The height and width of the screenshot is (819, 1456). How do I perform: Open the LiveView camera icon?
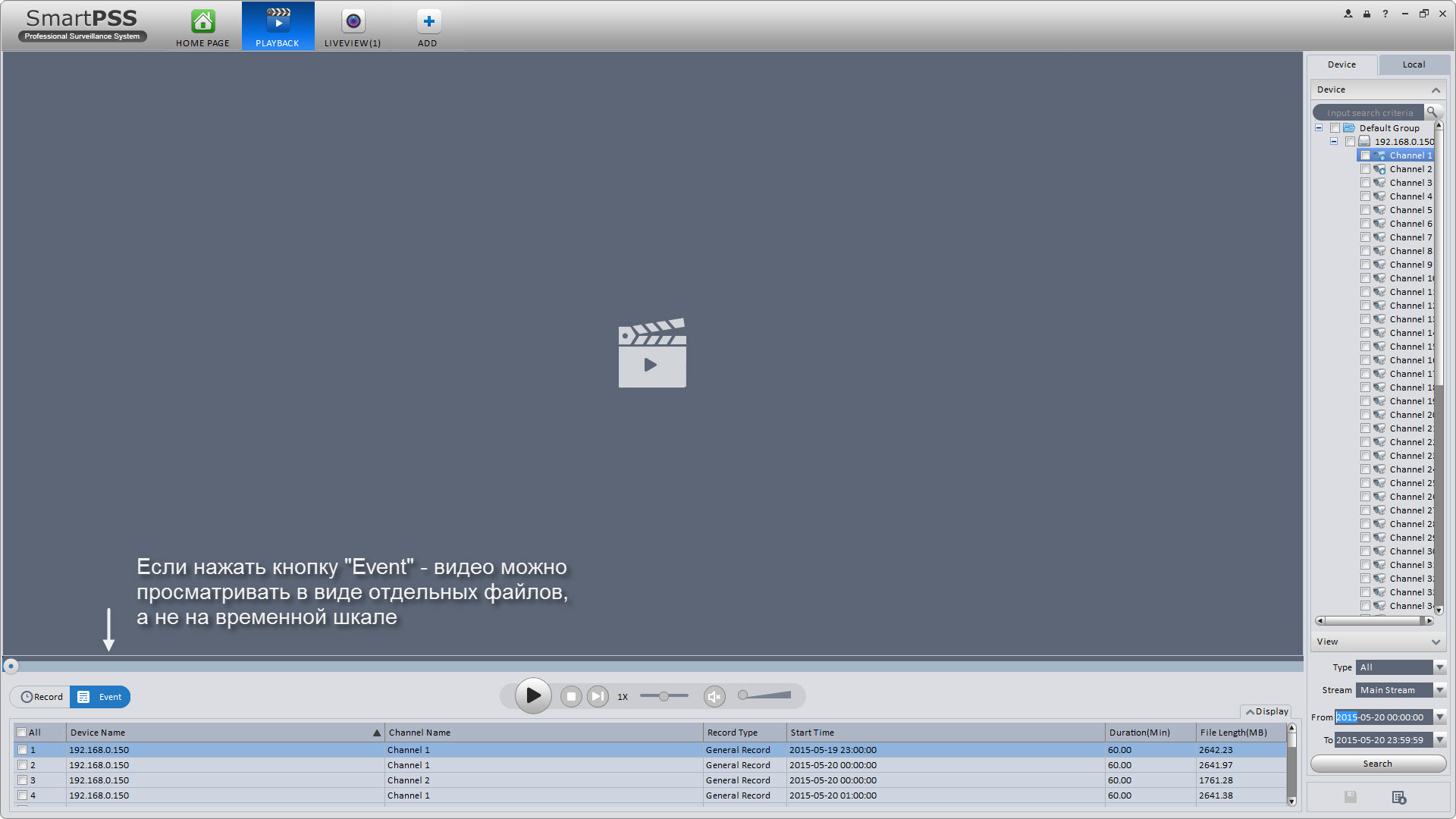click(x=353, y=22)
